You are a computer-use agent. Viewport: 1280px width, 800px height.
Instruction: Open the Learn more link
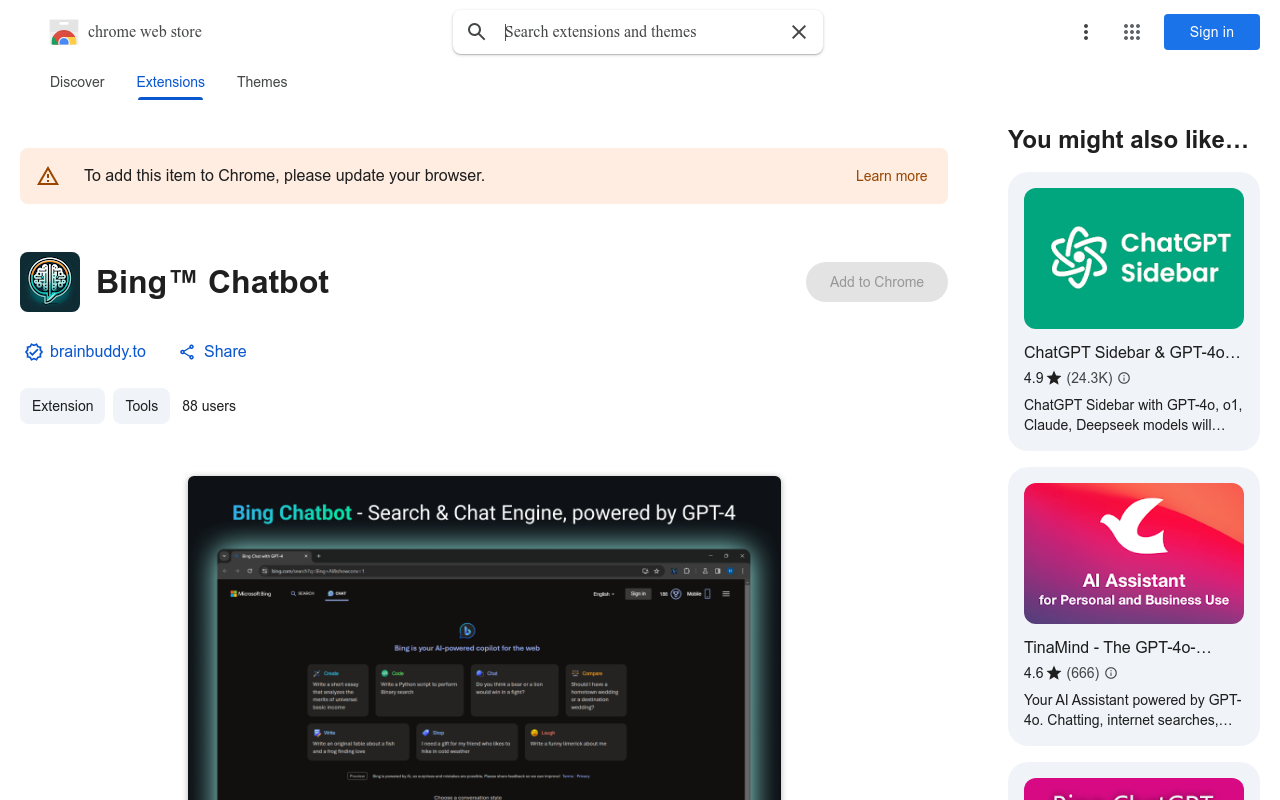(x=890, y=175)
